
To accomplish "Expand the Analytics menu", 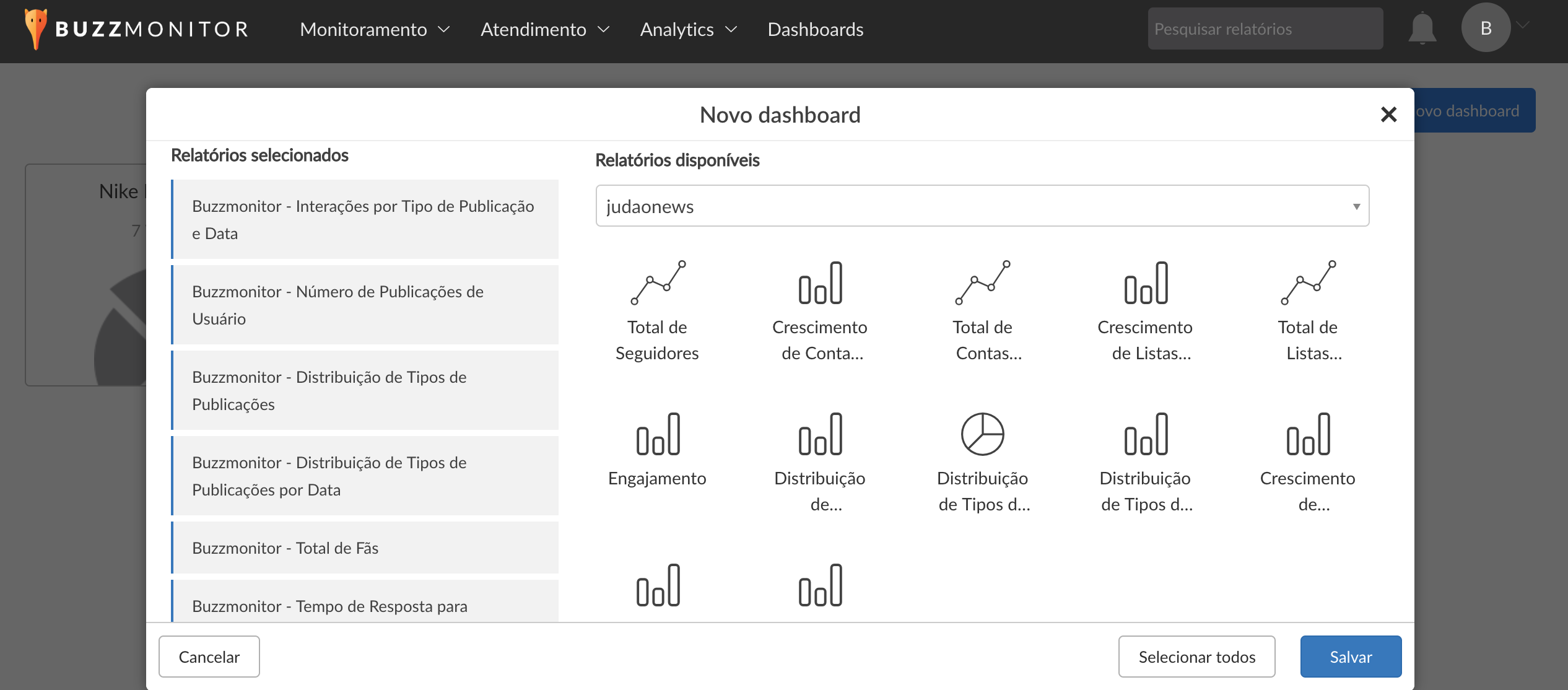I will click(688, 29).
